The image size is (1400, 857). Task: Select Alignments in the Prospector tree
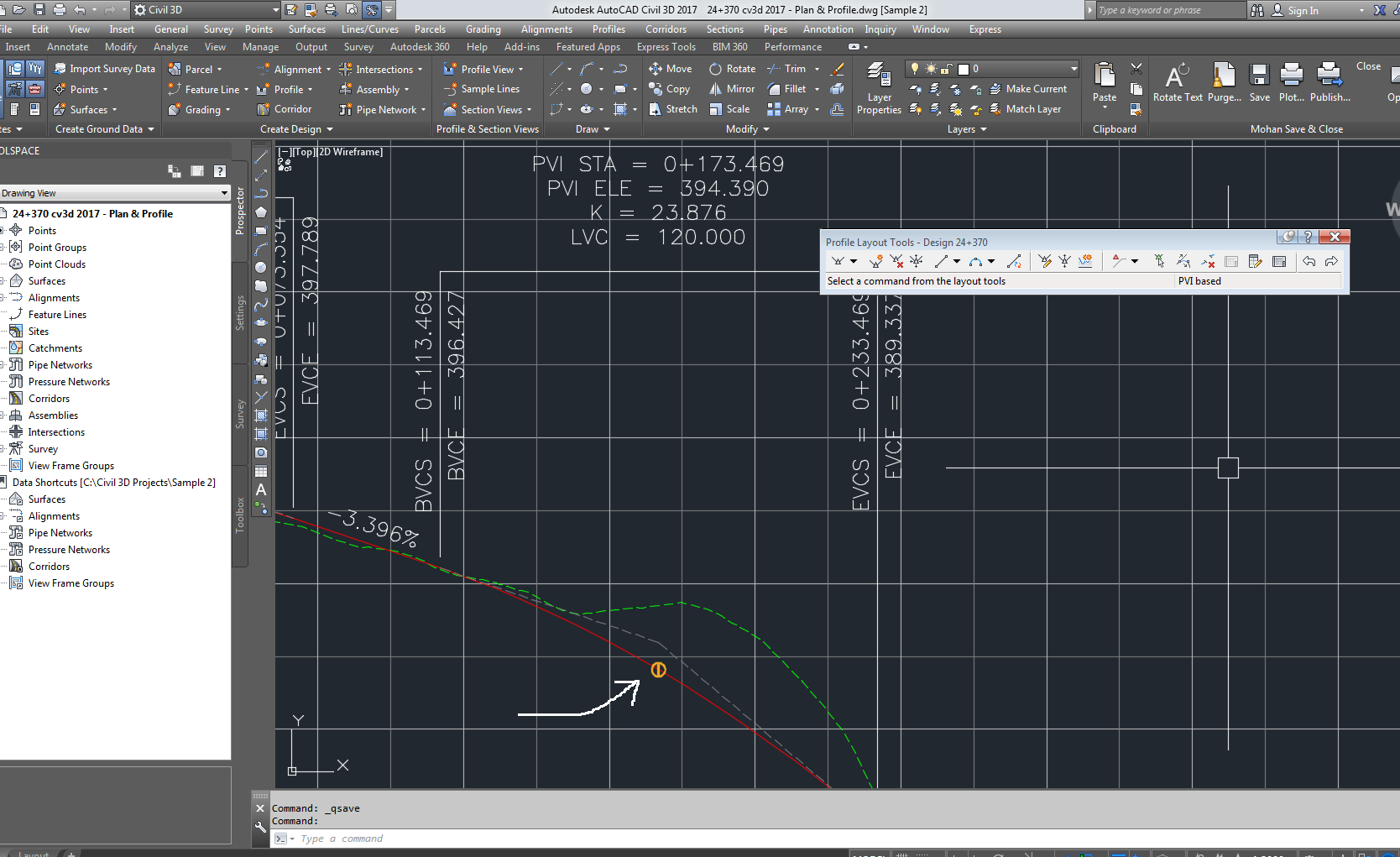(54, 298)
